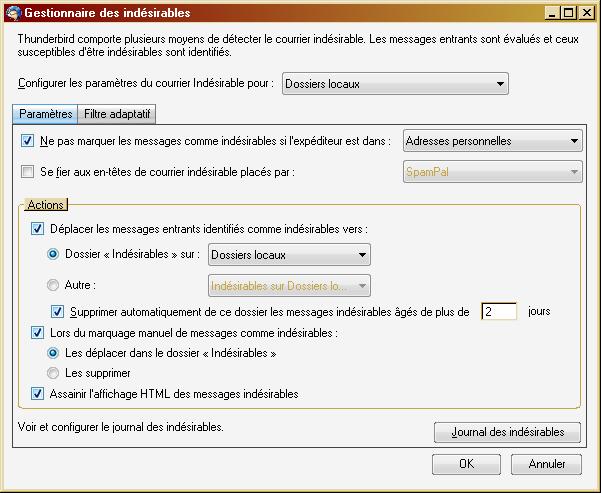
Task: Select 'Les déplacer dans le dossier « Indésirables »'
Action: 53,353
